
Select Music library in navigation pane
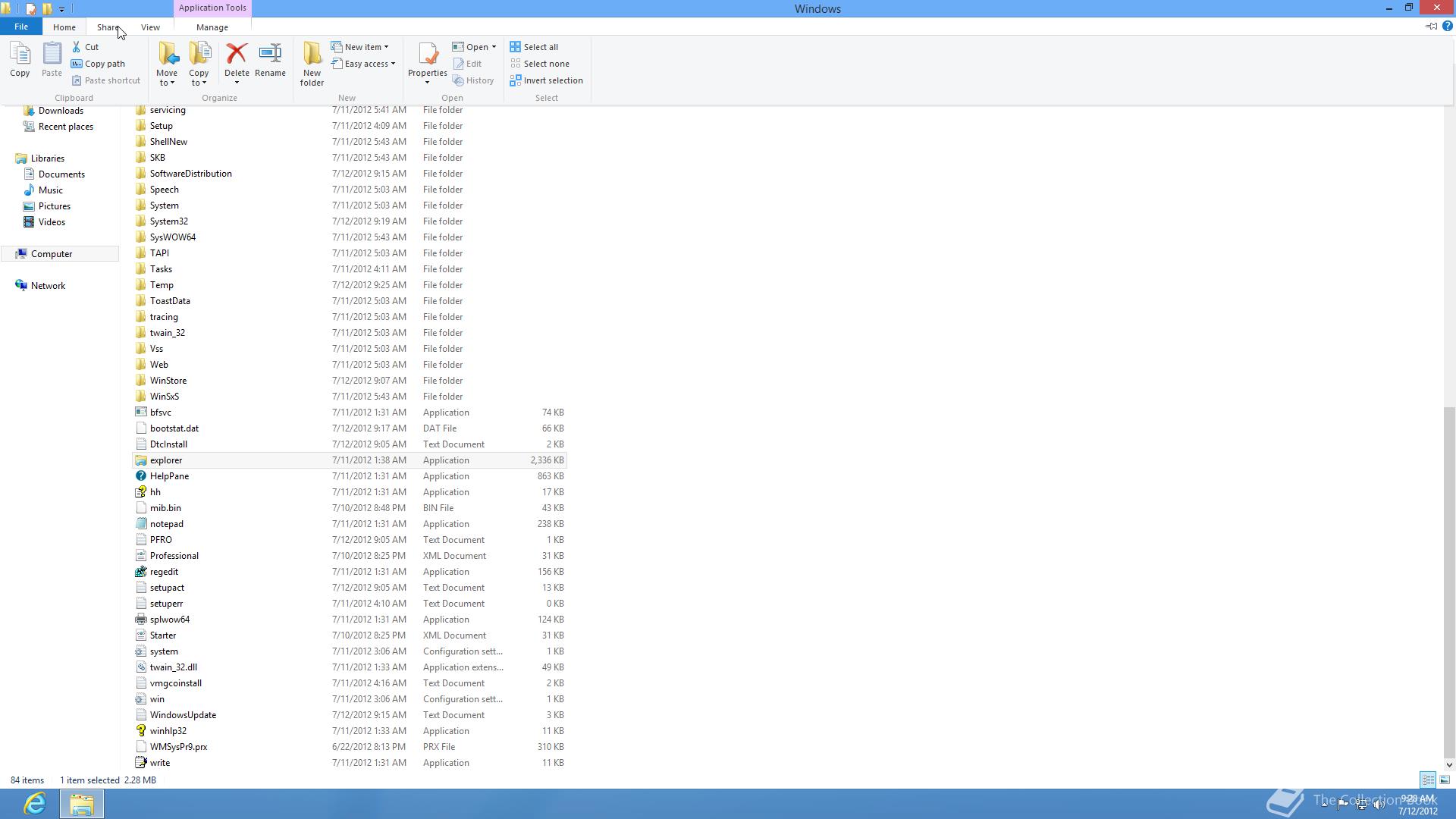(x=42, y=190)
